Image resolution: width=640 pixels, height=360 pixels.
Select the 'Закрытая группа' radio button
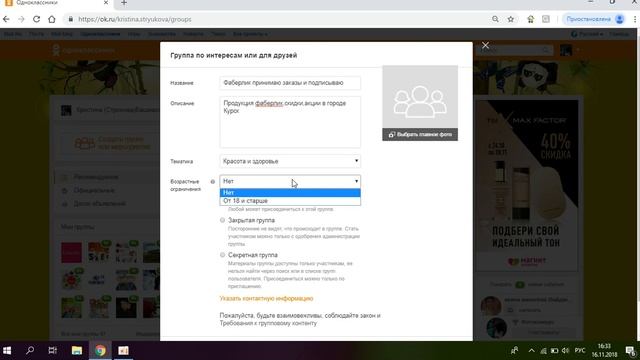coord(222,220)
